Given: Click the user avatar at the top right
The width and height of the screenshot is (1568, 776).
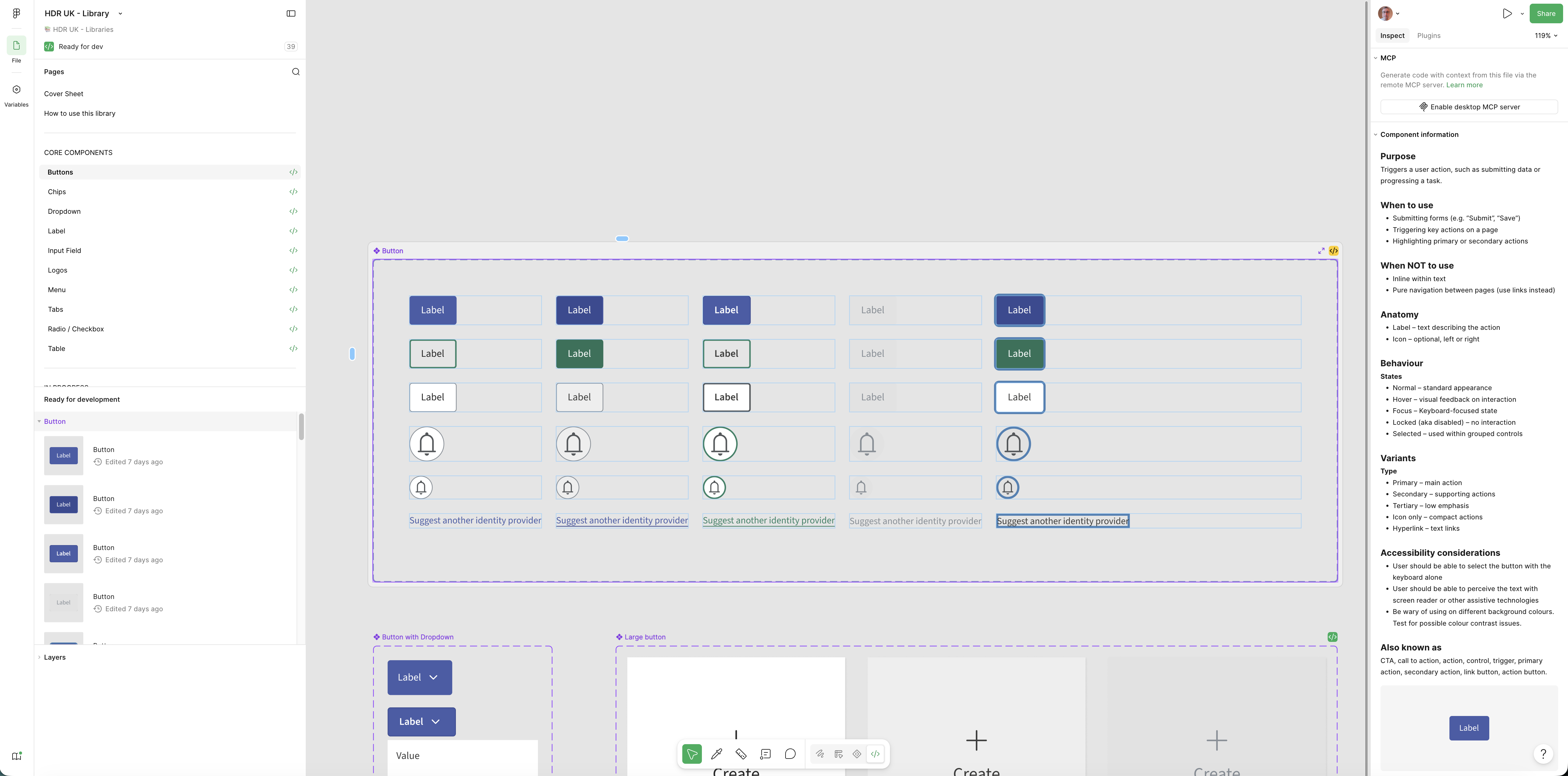Looking at the screenshot, I should (1385, 13).
